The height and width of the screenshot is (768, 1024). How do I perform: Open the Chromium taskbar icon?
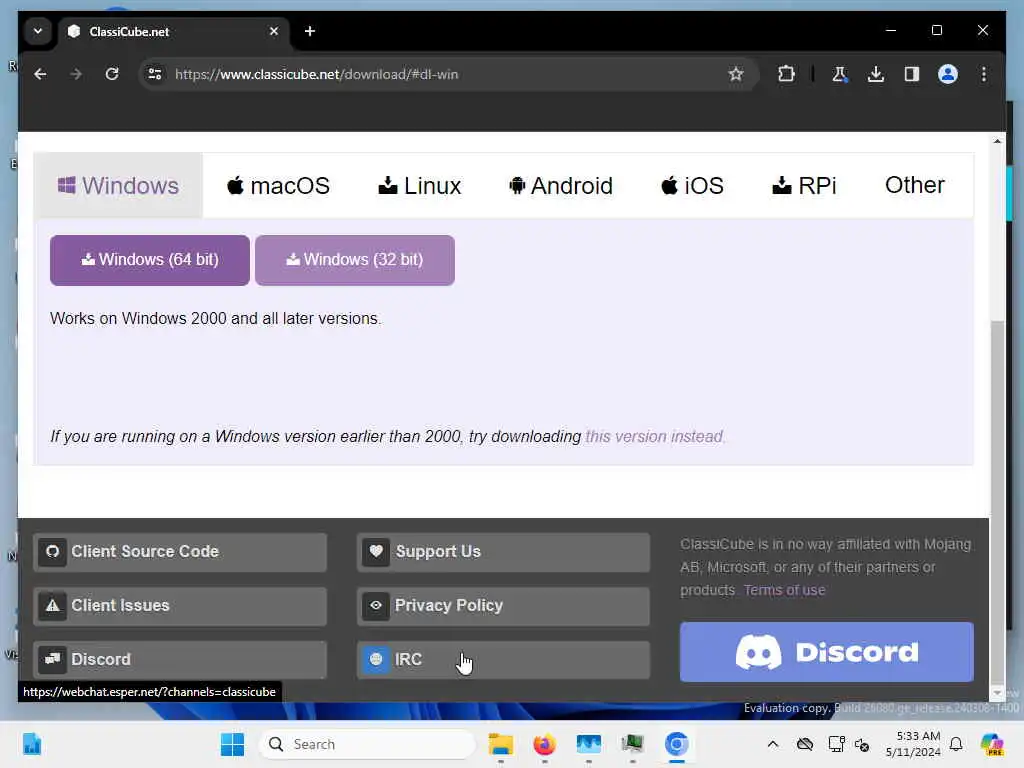677,744
